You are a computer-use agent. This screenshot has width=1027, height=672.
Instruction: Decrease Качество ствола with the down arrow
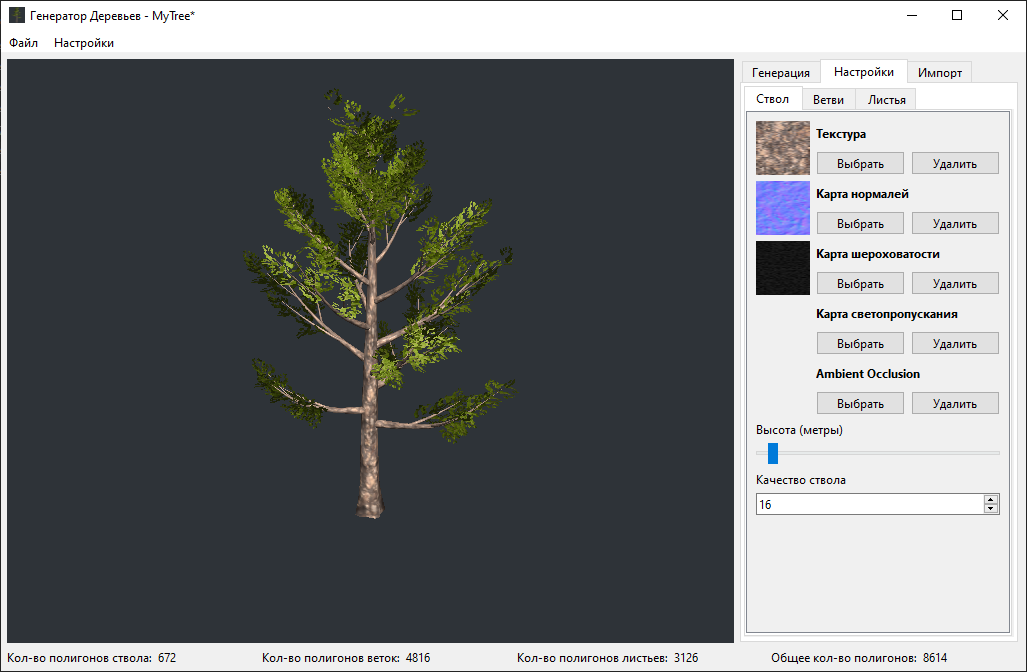[991, 509]
